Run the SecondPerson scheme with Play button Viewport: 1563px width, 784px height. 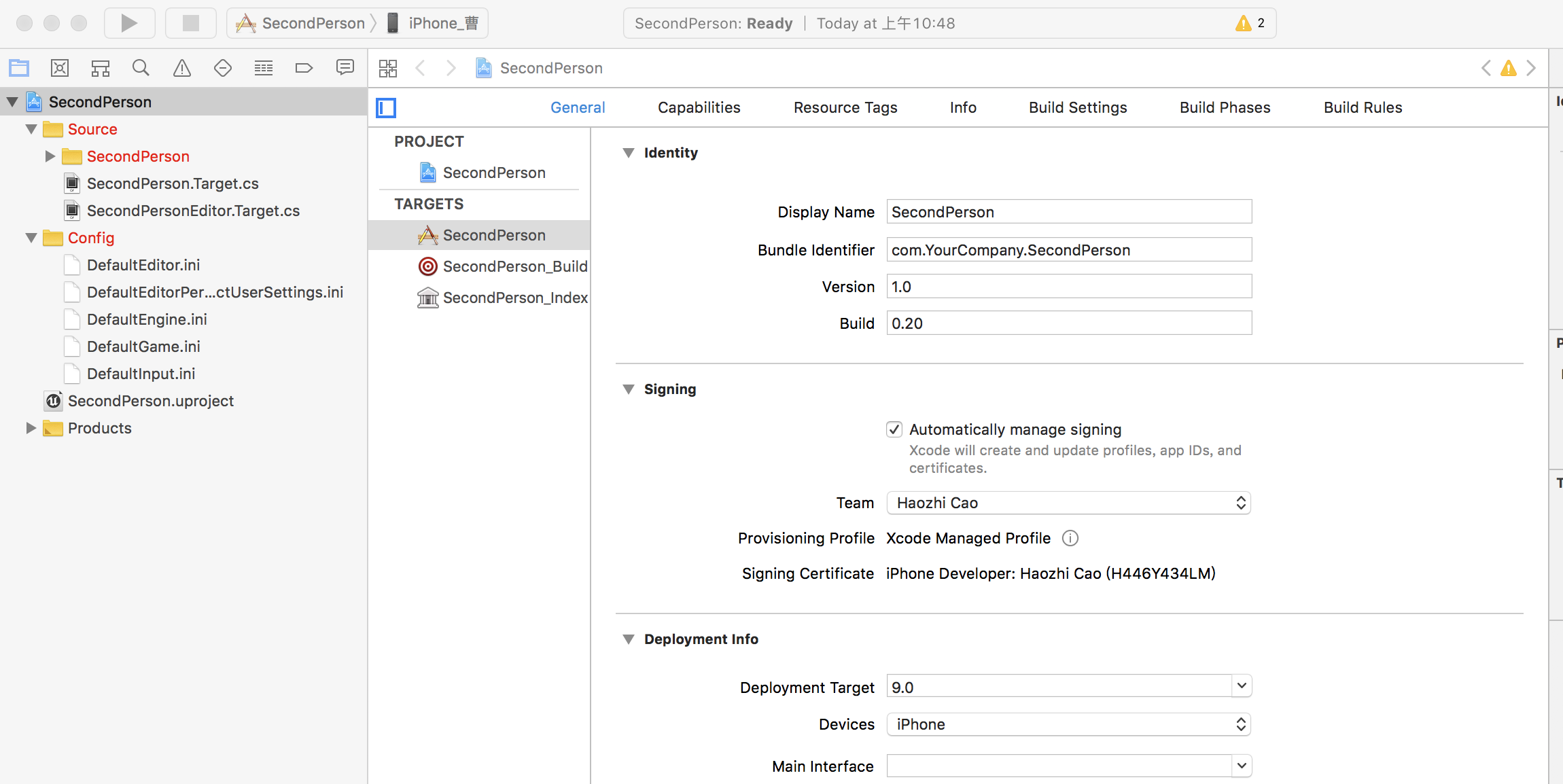(129, 23)
